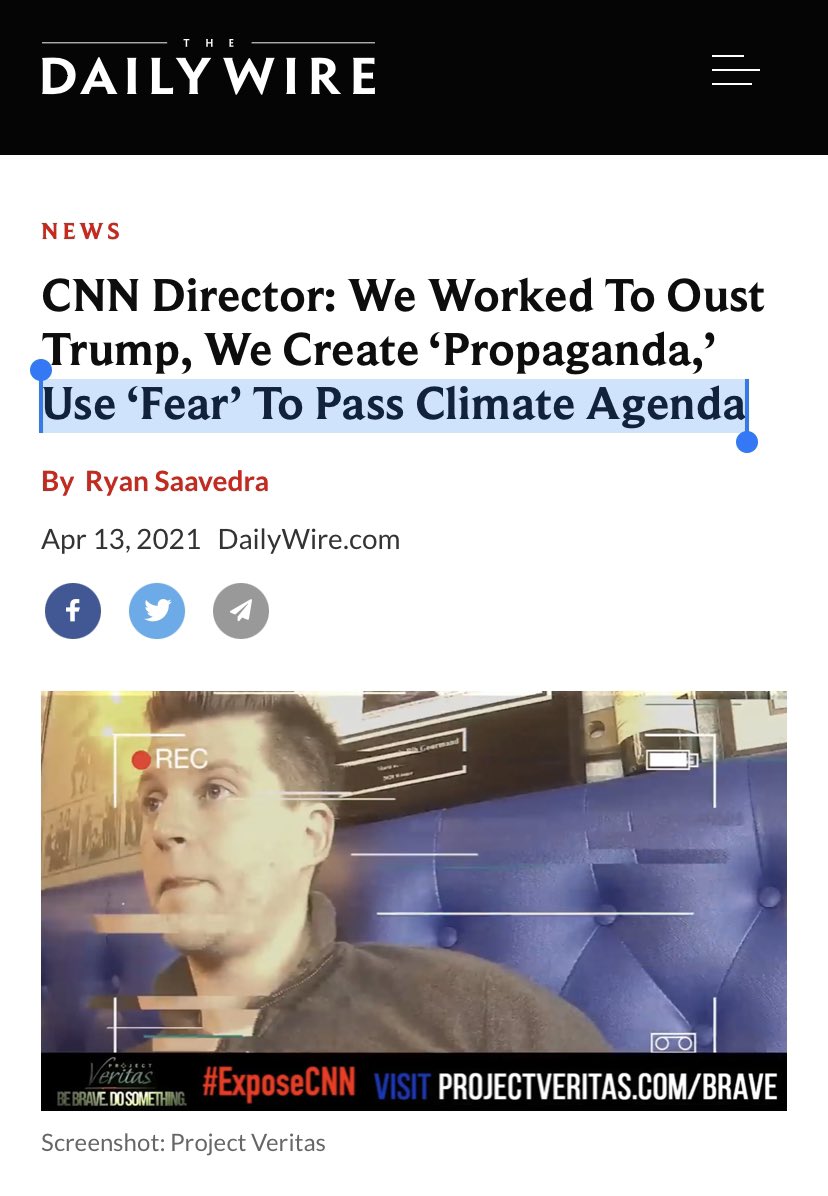The height and width of the screenshot is (1196, 828).
Task: Share article on Twitter
Action: click(x=157, y=611)
